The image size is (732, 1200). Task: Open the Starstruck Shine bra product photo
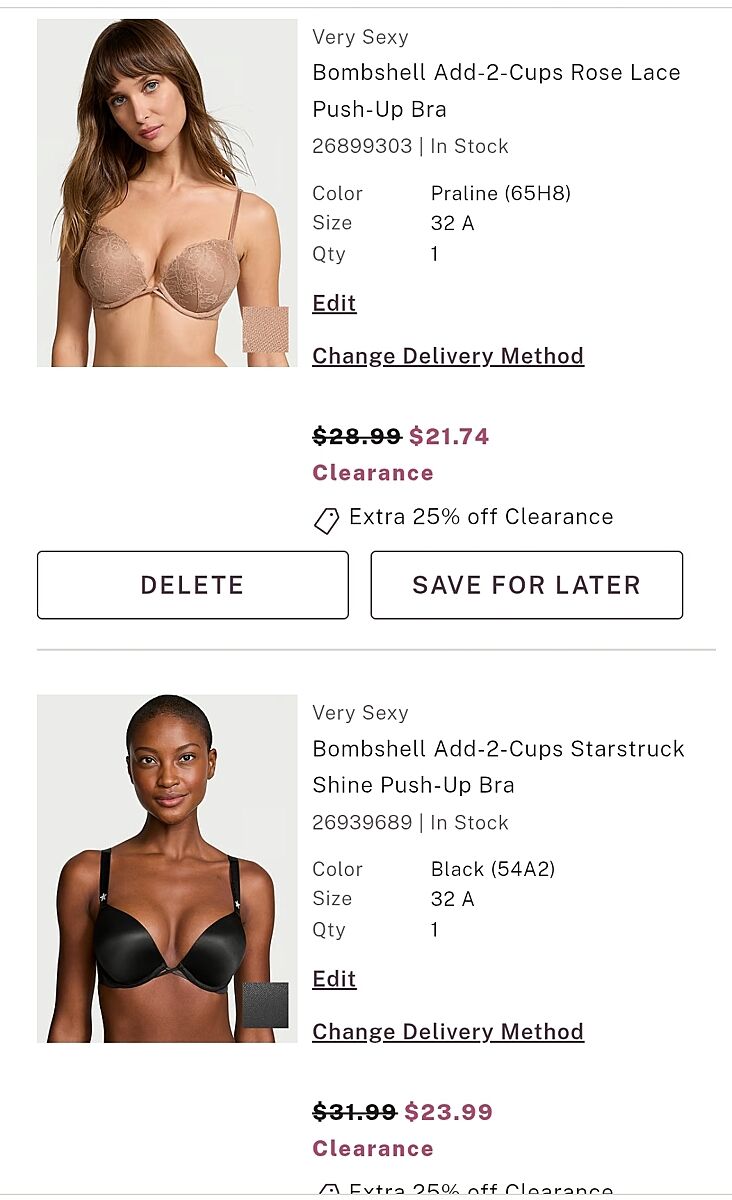click(x=167, y=869)
